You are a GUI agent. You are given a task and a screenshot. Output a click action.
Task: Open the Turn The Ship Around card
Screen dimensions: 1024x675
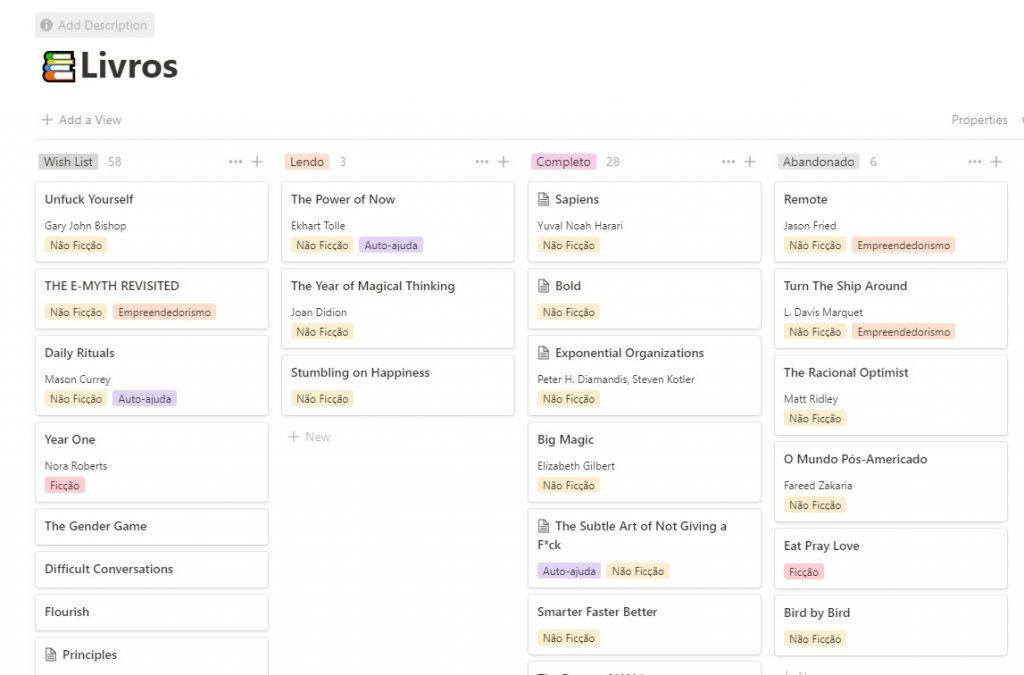coord(891,309)
